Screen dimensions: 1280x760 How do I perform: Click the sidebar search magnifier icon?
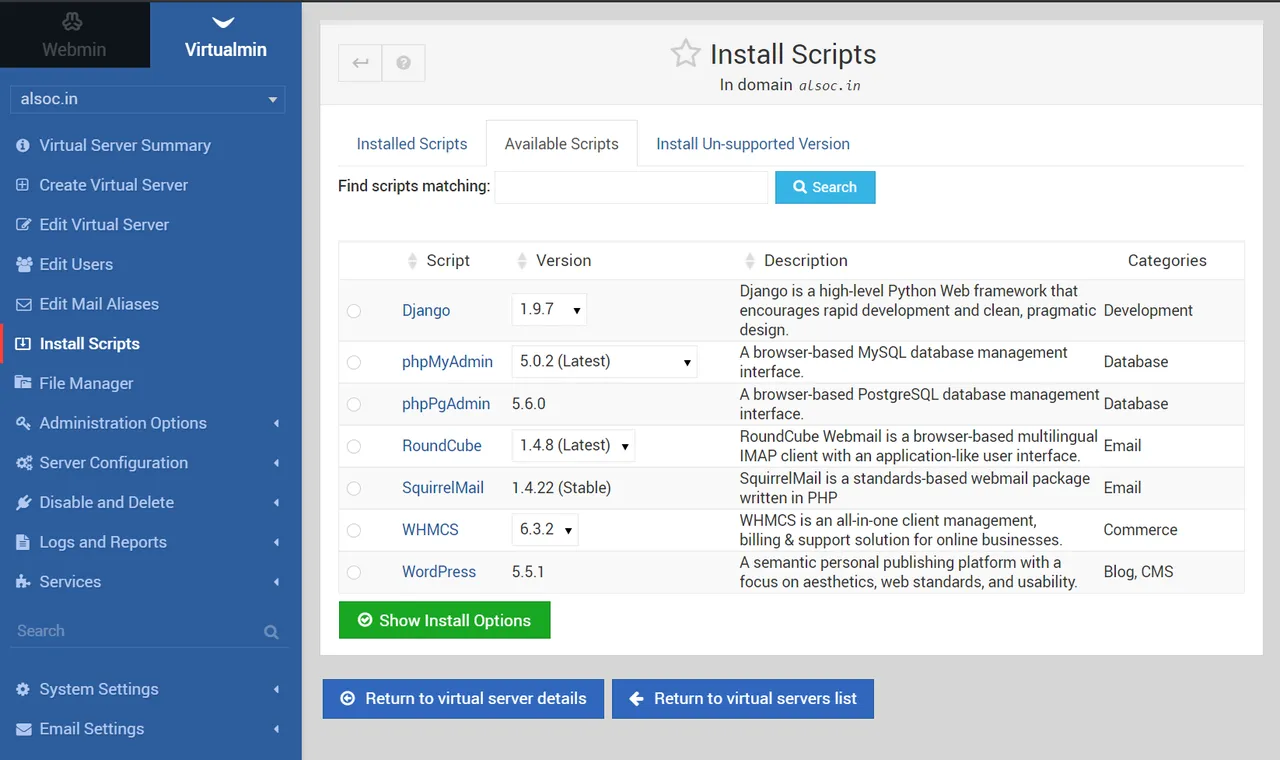271,632
